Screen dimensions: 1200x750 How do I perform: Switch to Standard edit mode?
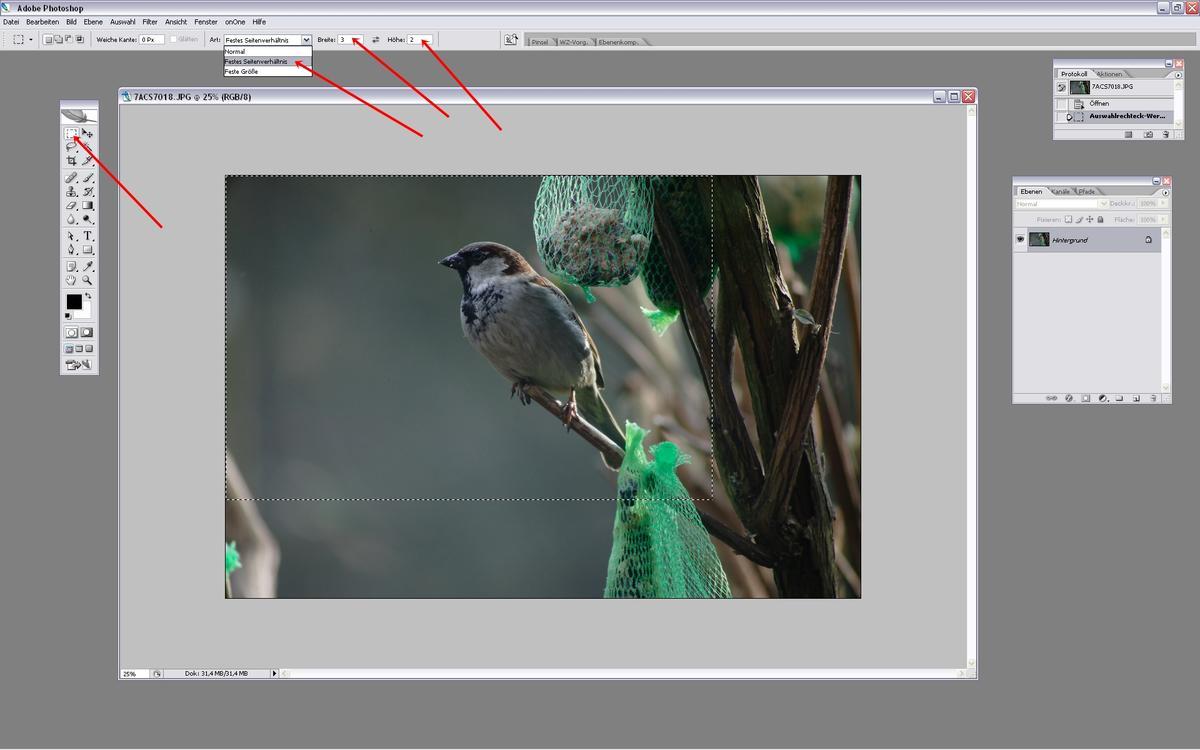(72, 332)
